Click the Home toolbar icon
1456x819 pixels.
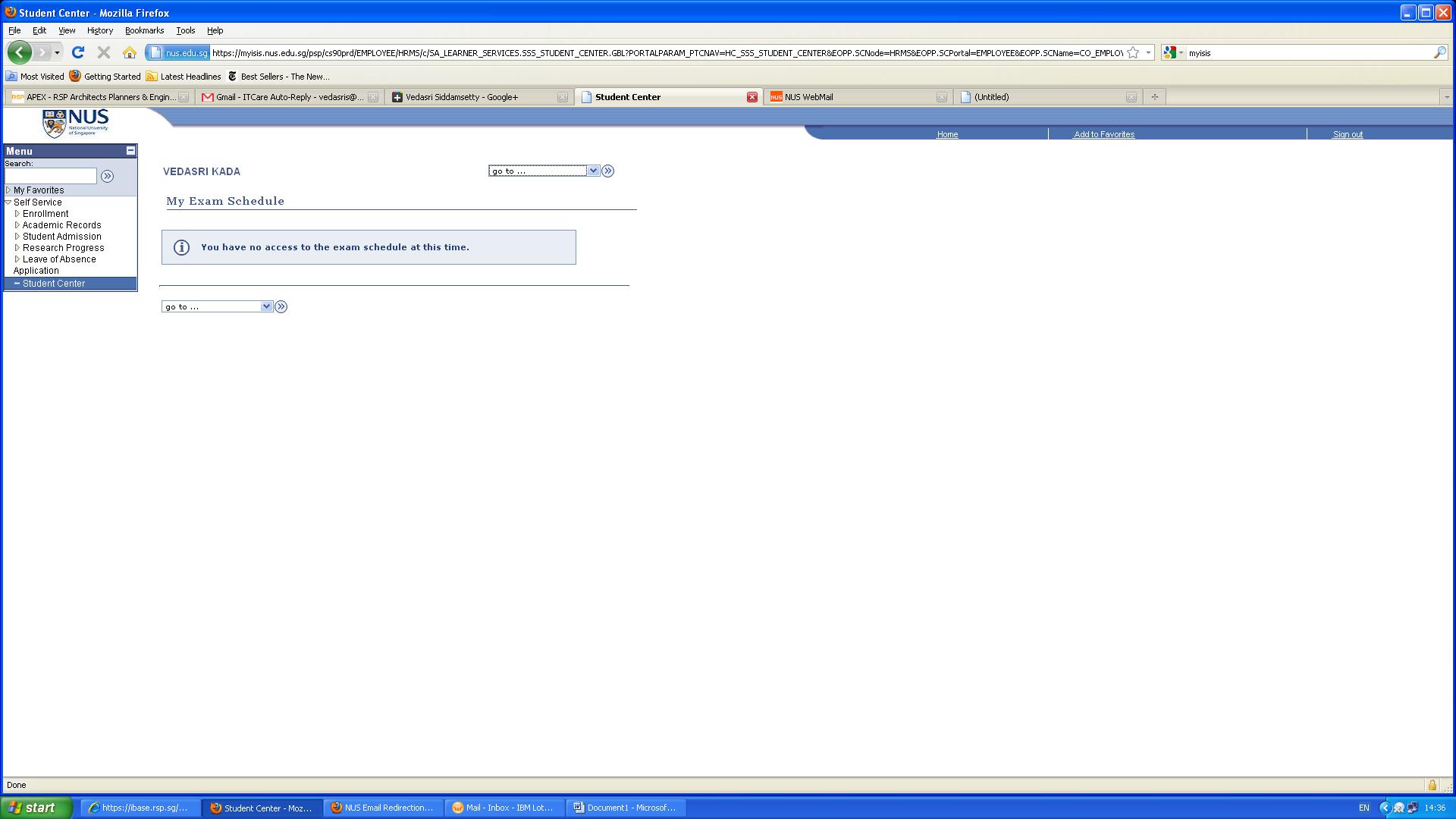point(130,52)
